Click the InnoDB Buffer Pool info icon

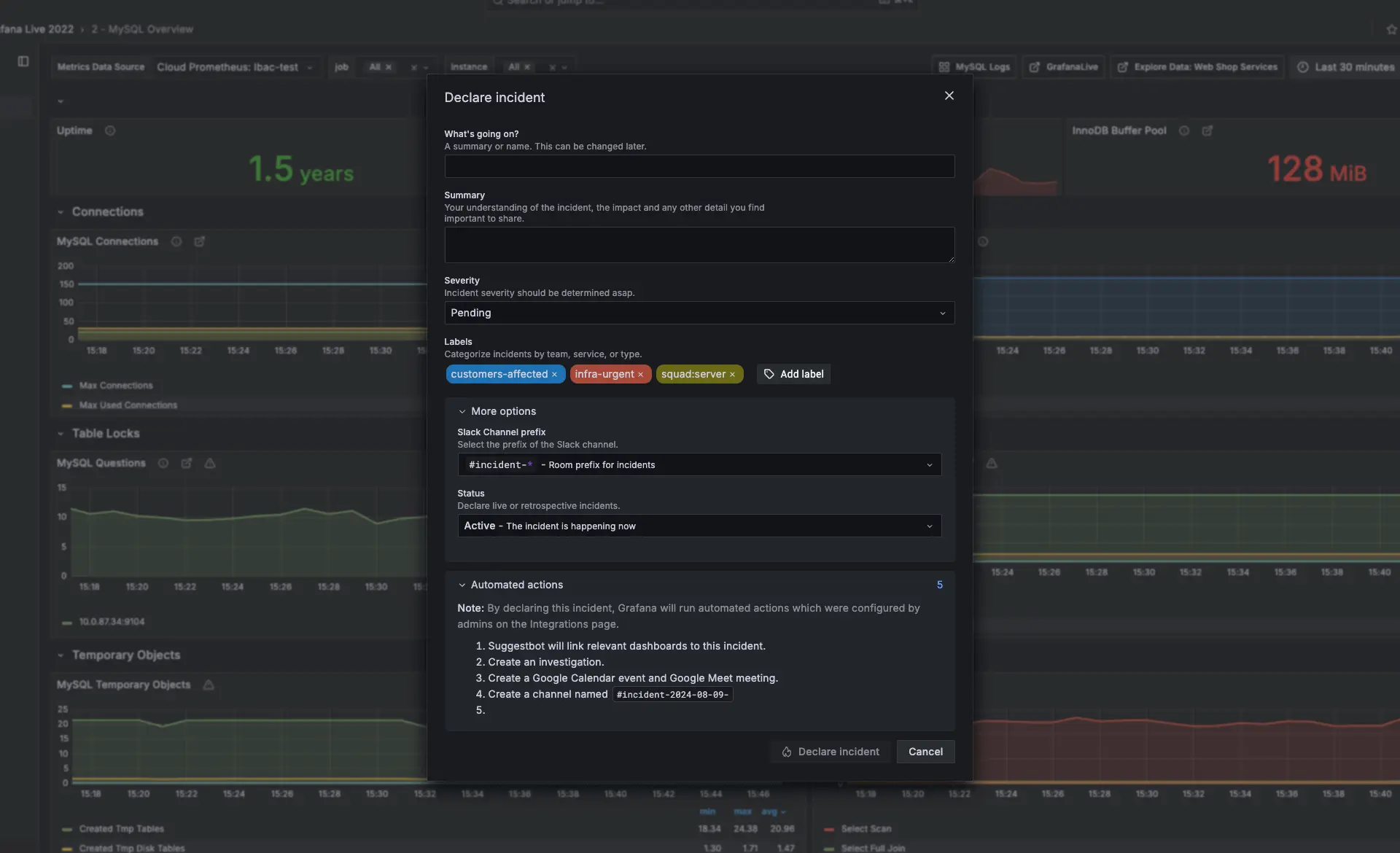(x=1184, y=131)
